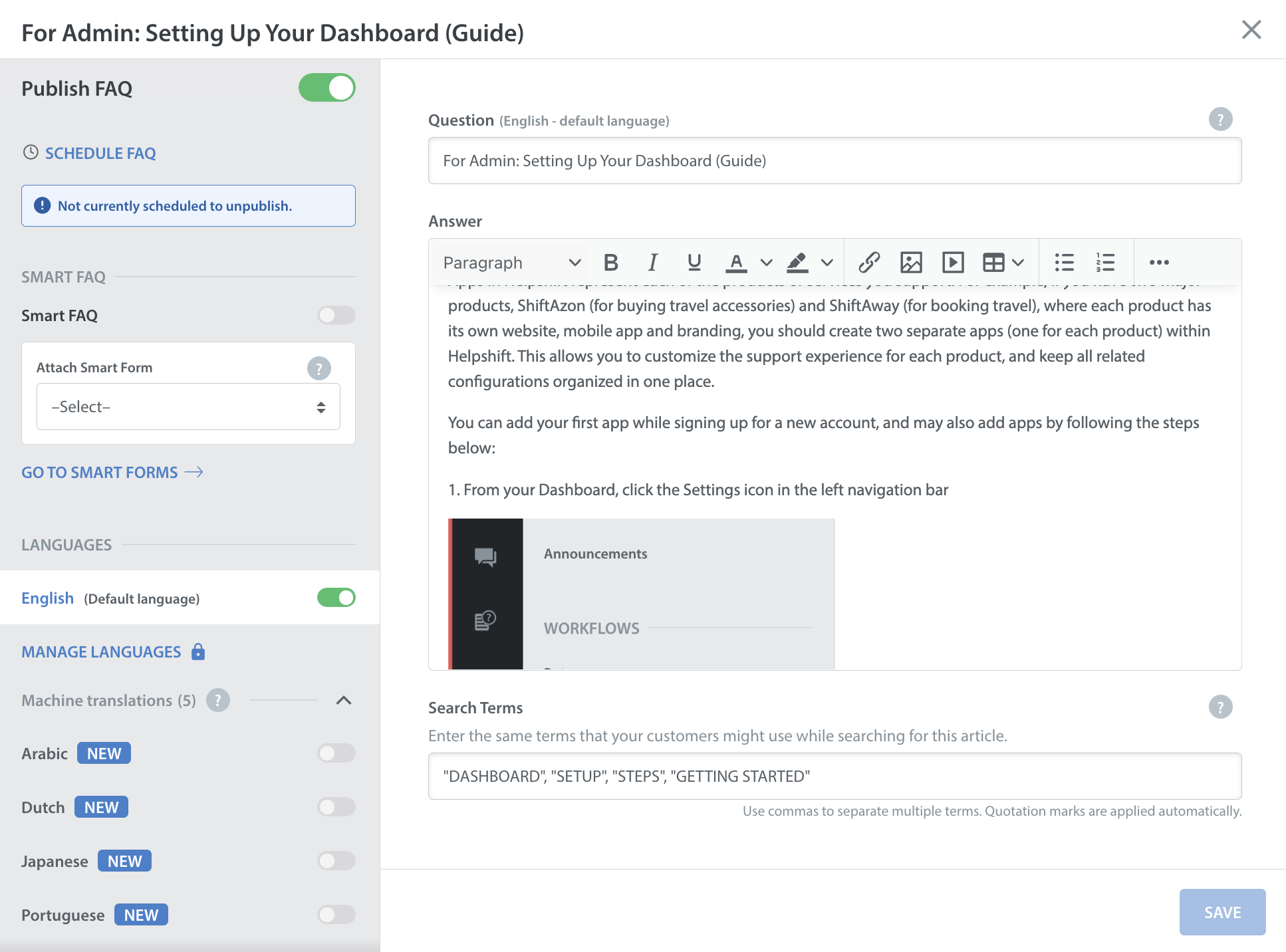Toggle bold formatting in answer editor
This screenshot has width=1286, height=952.
610,263
